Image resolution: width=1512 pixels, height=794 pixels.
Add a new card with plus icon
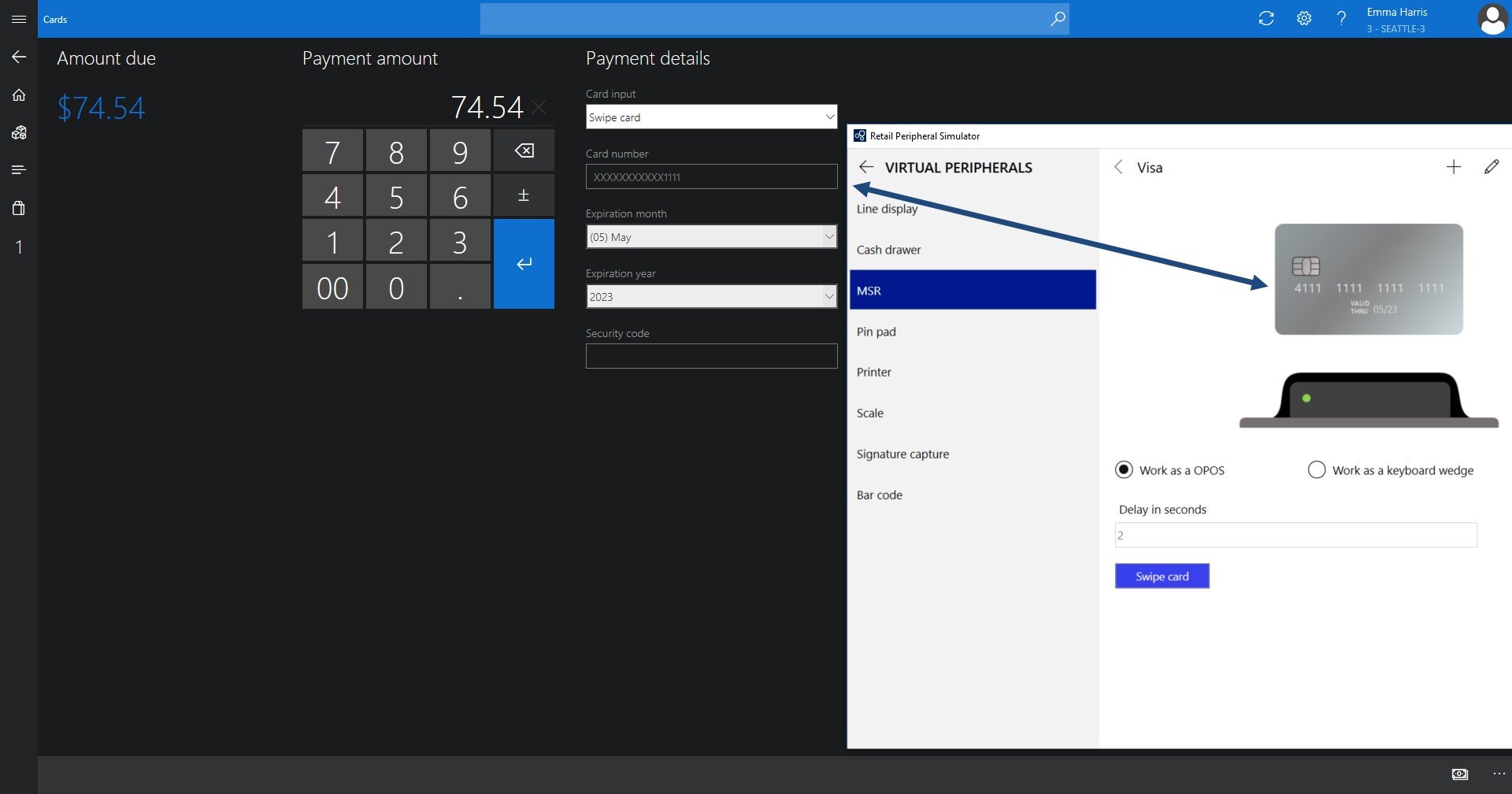[1454, 167]
